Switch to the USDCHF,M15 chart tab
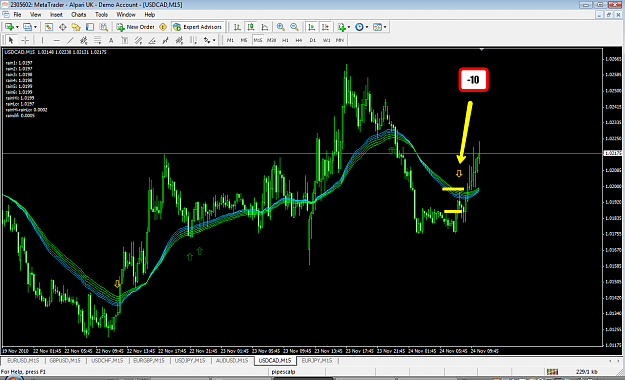625x380 pixels. tap(107, 360)
